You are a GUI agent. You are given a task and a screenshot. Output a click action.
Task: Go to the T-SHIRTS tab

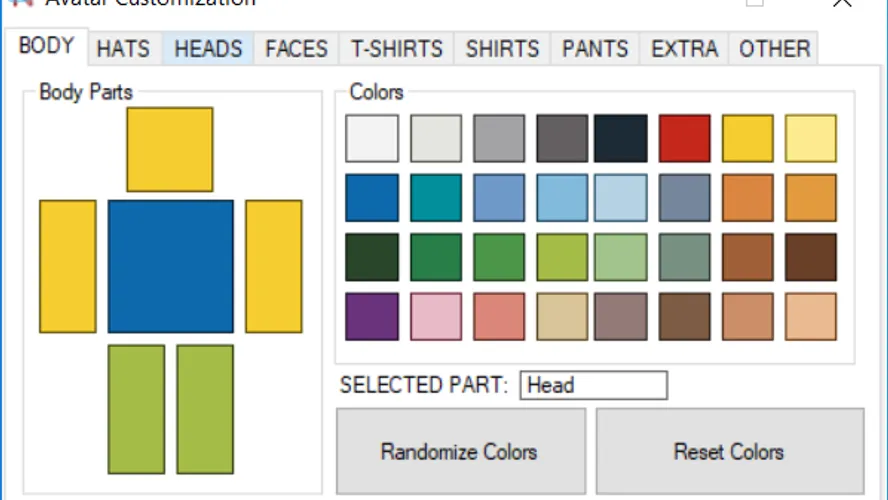pyautogui.click(x=396, y=49)
